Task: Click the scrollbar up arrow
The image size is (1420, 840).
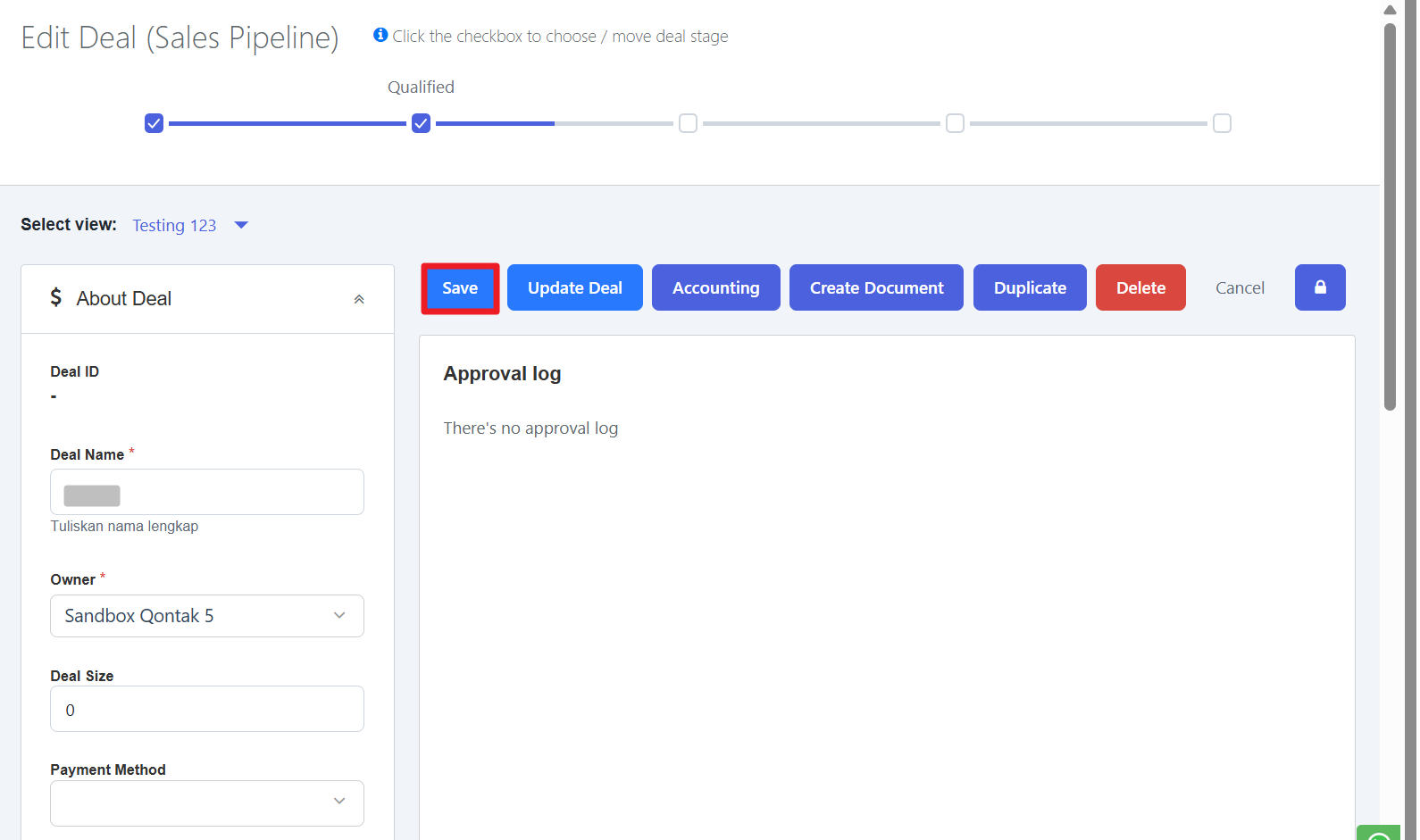Action: 1390,10
